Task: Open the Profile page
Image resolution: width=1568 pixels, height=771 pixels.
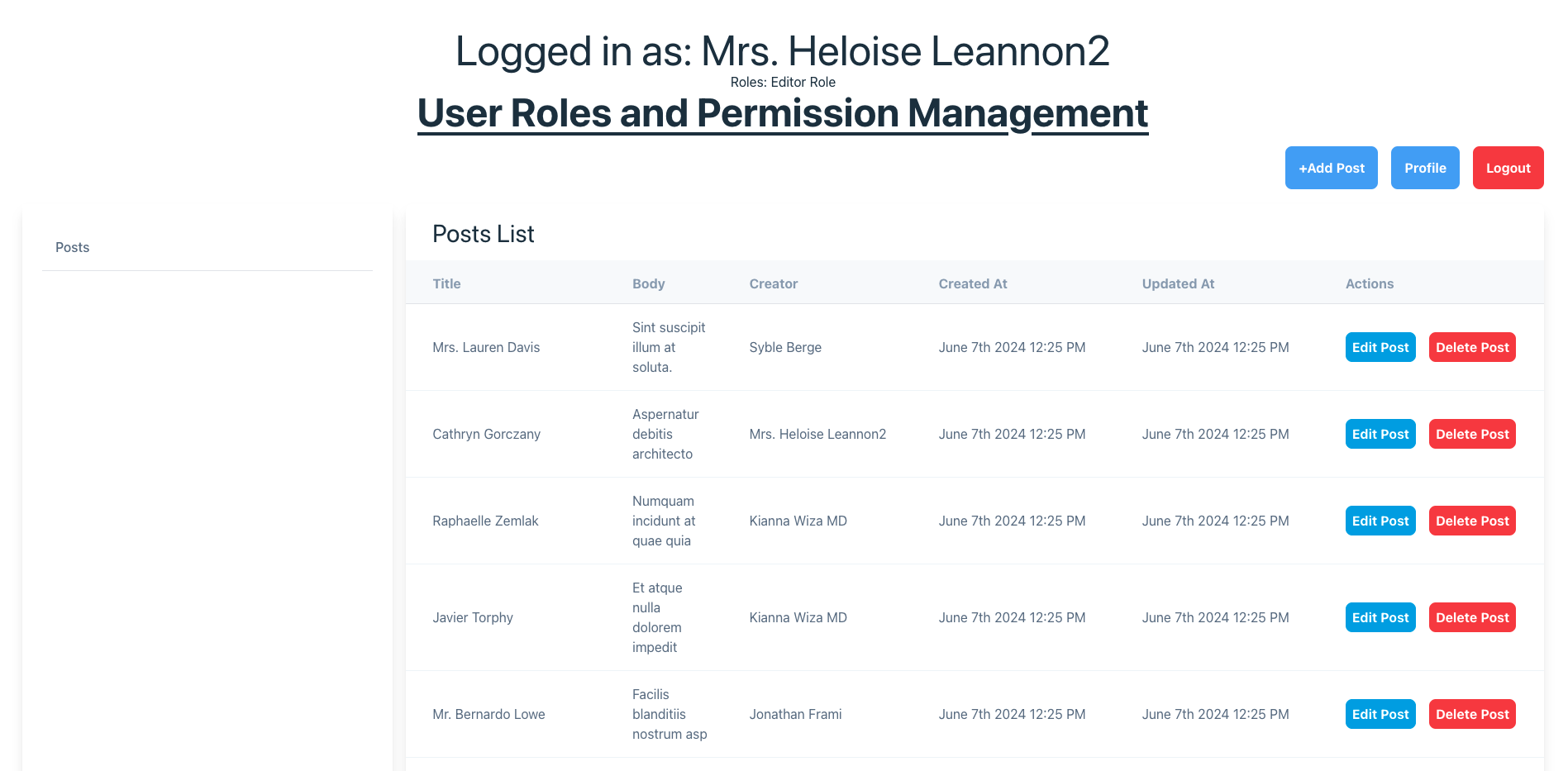Action: click(x=1424, y=168)
